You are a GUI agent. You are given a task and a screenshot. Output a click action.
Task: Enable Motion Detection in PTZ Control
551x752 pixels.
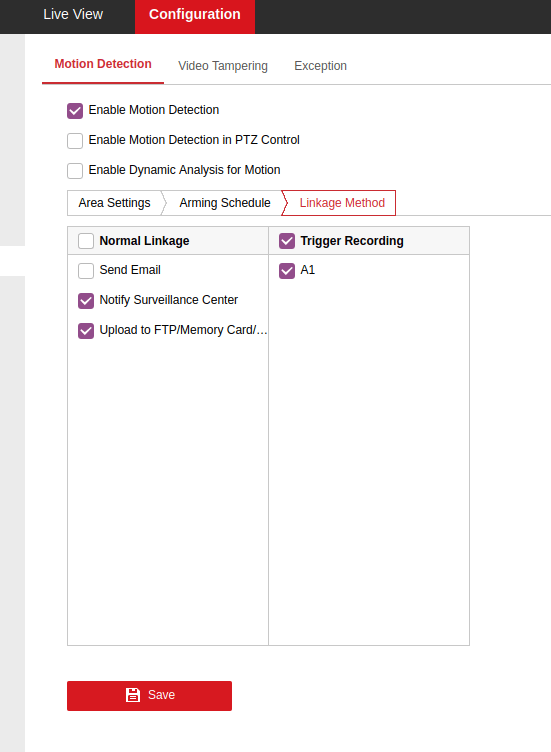(x=75, y=141)
